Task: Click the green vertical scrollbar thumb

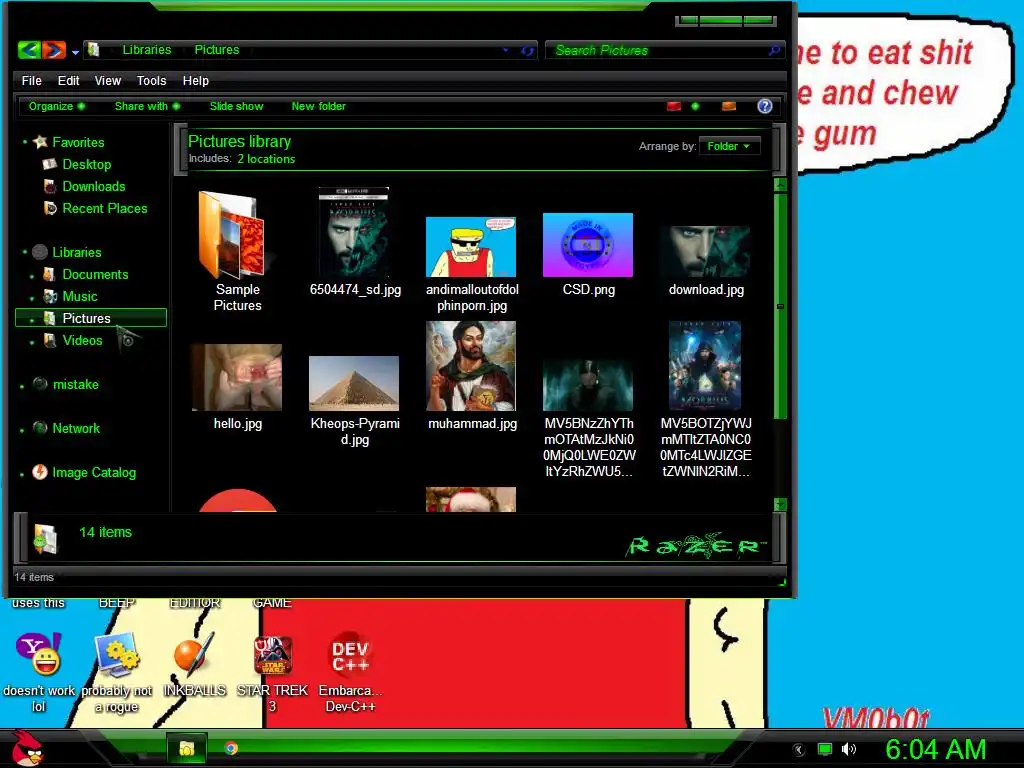Action: point(780,306)
